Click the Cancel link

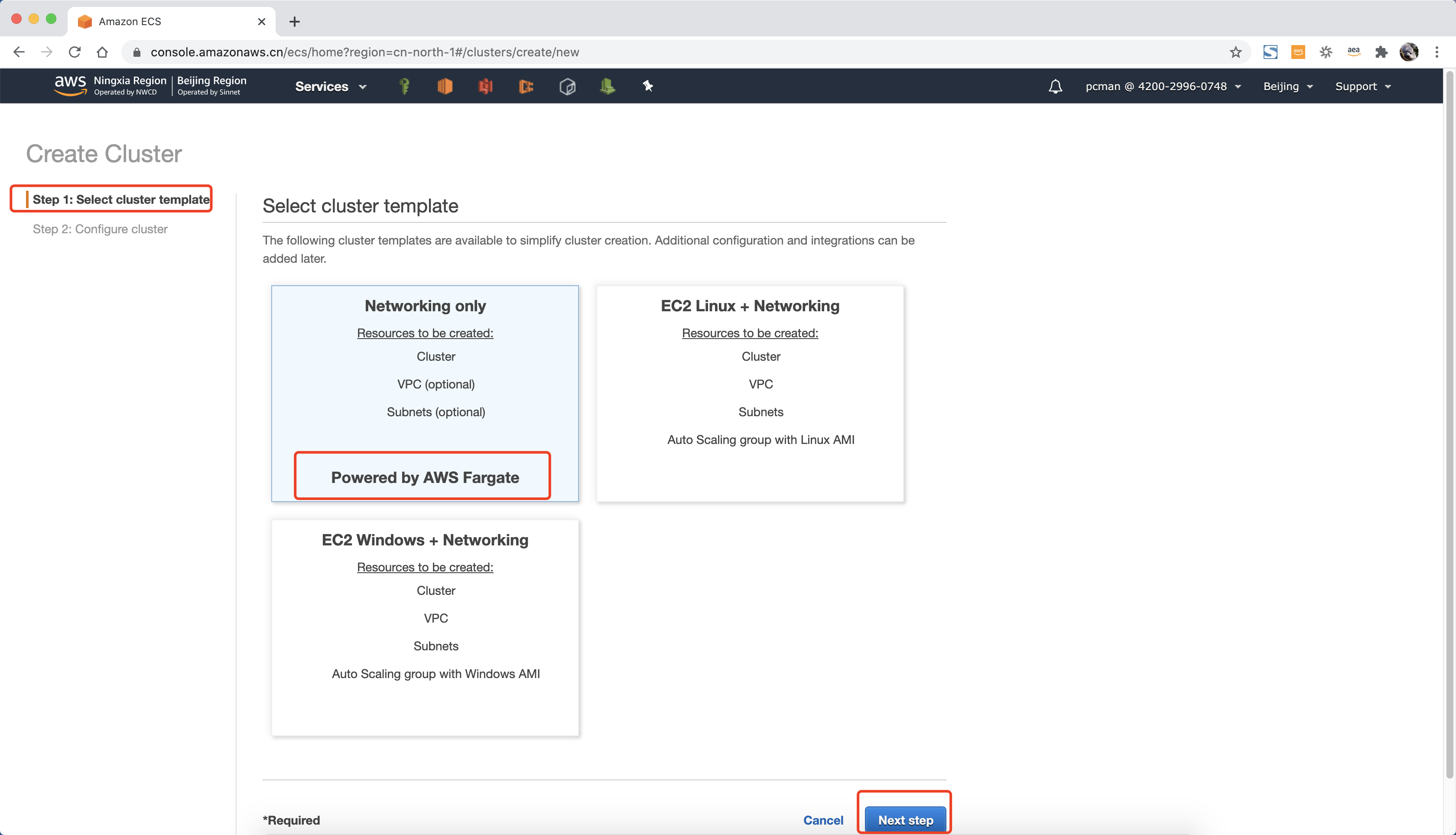tap(822, 820)
